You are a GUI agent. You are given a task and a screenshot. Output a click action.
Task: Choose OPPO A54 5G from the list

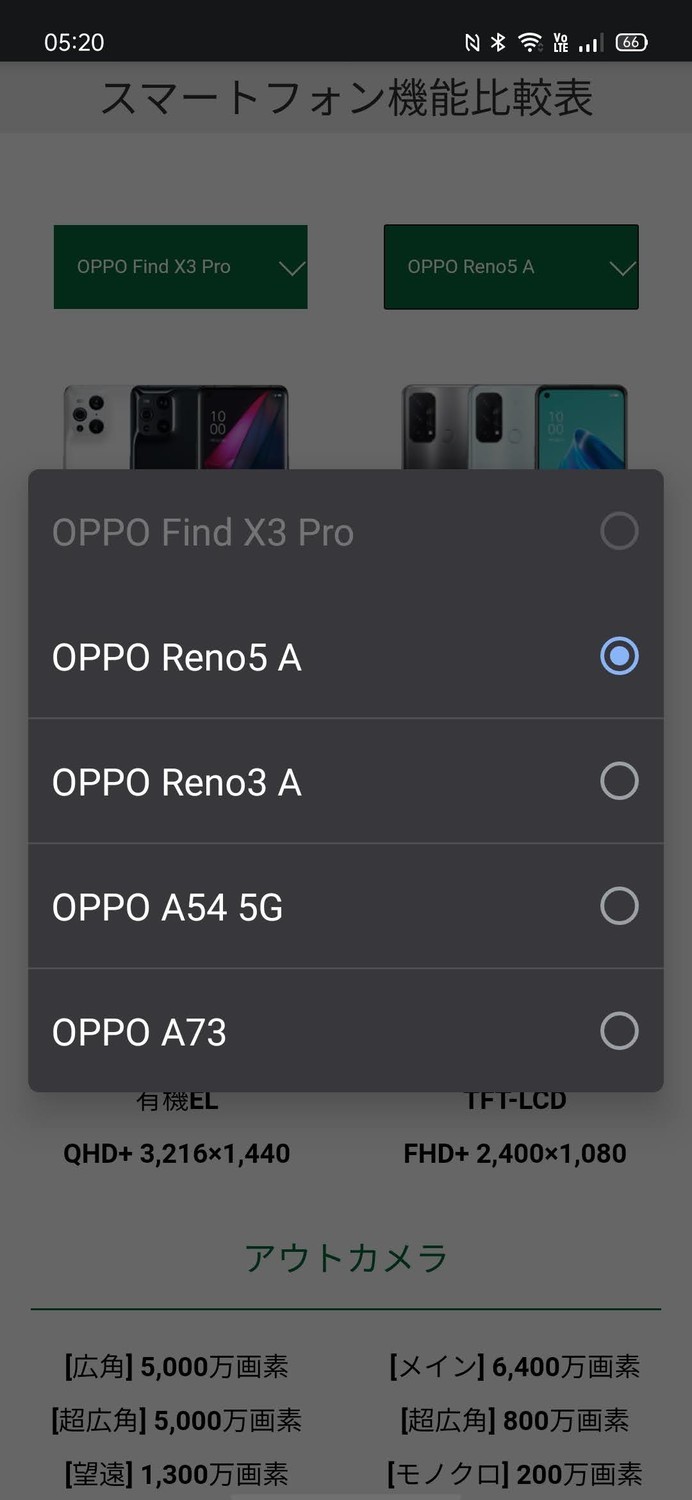(346, 906)
